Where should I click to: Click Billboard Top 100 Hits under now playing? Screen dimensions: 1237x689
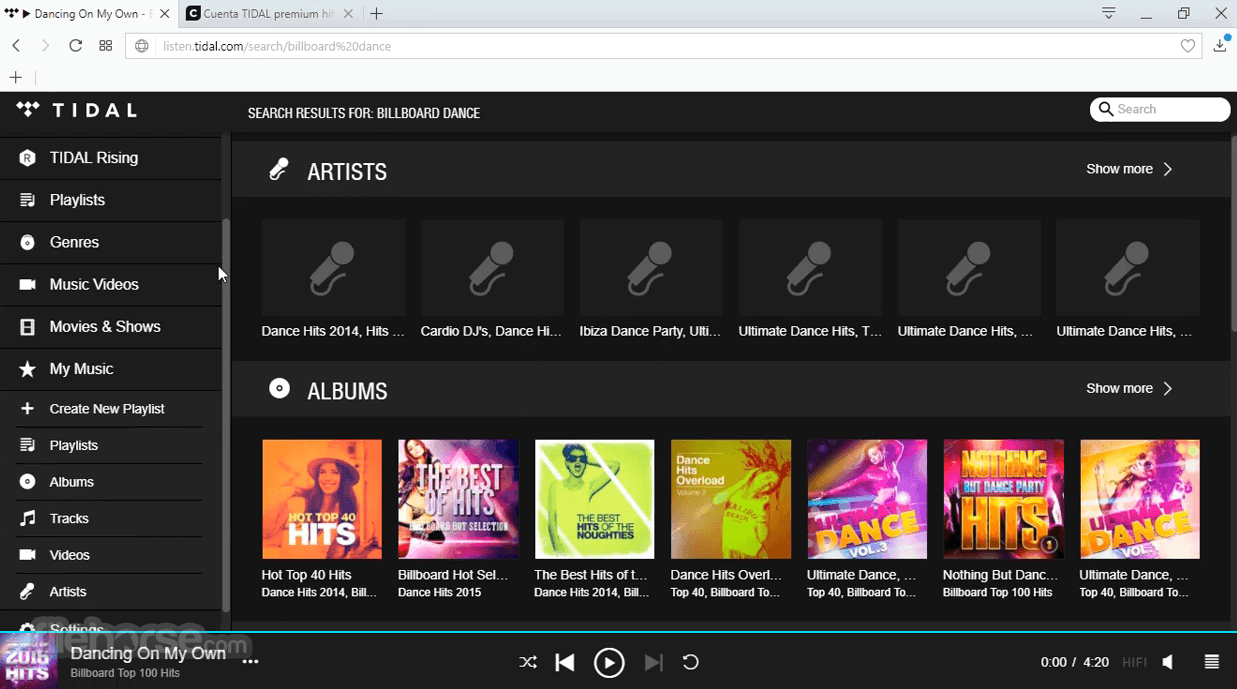pos(125,673)
